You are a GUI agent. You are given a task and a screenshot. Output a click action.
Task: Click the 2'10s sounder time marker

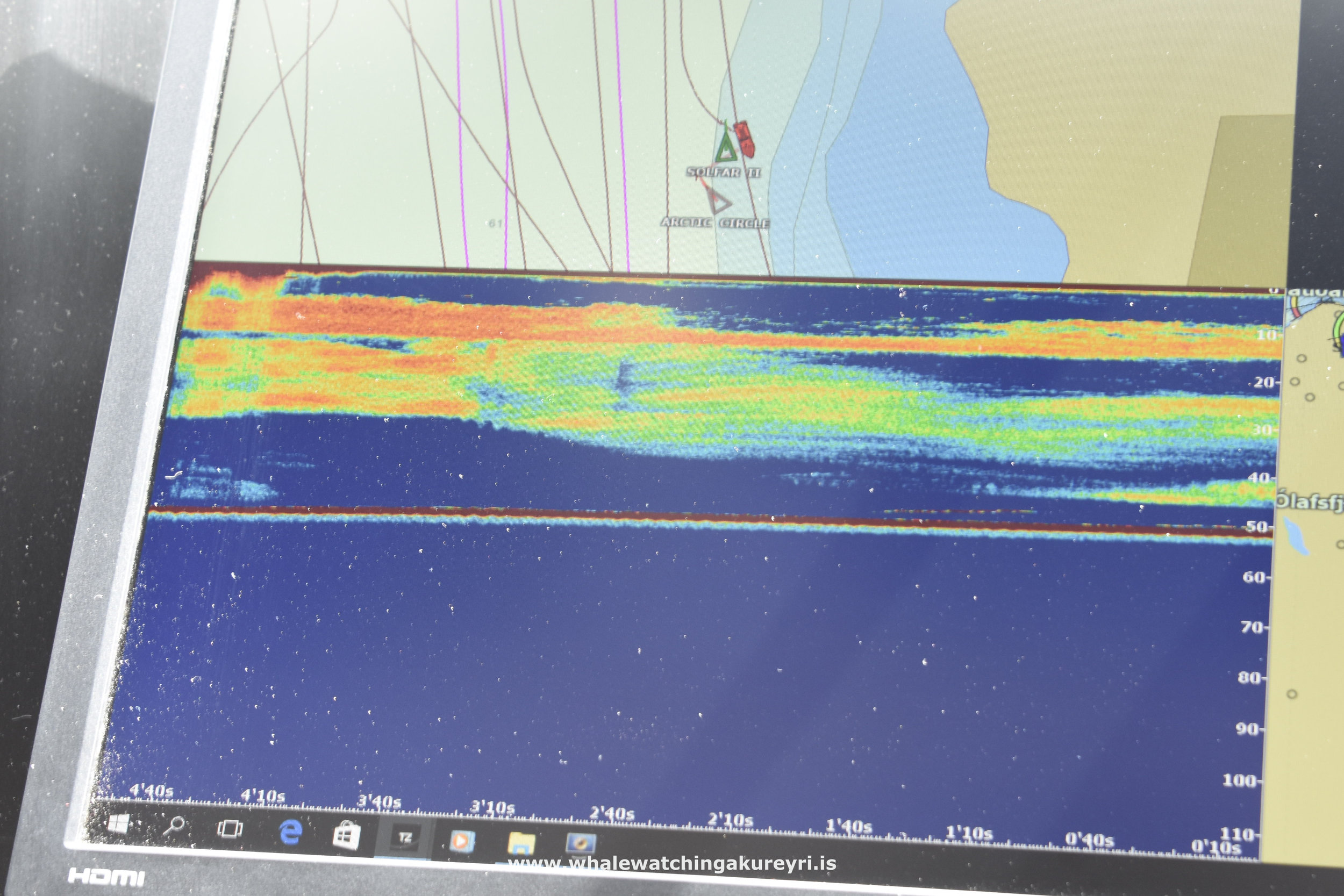[x=730, y=820]
